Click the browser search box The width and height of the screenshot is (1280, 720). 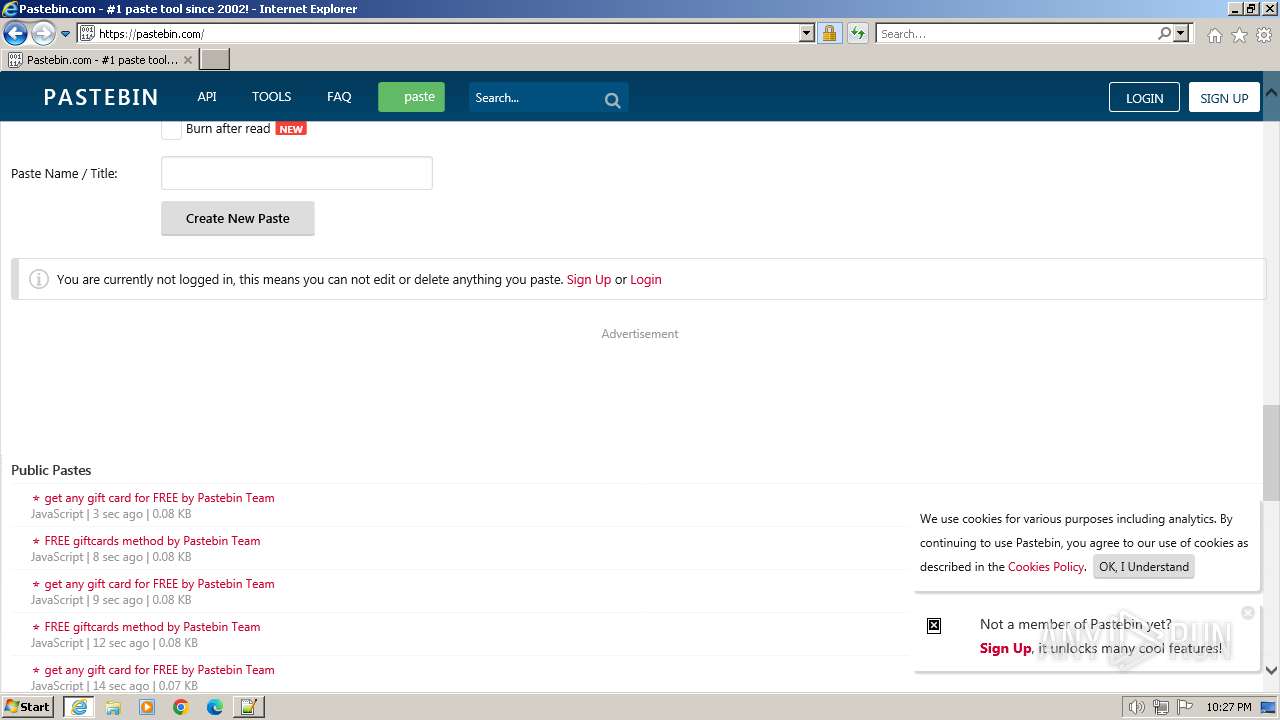point(1017,34)
